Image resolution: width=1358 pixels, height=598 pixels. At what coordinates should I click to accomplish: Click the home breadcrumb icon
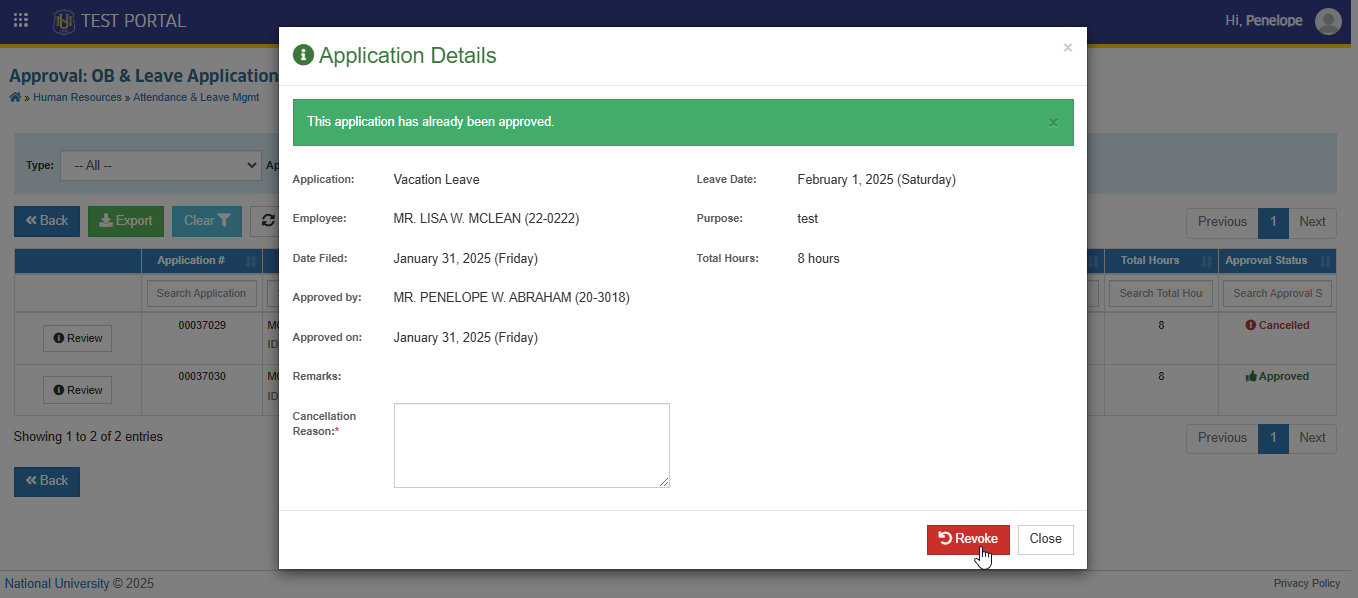click(15, 97)
